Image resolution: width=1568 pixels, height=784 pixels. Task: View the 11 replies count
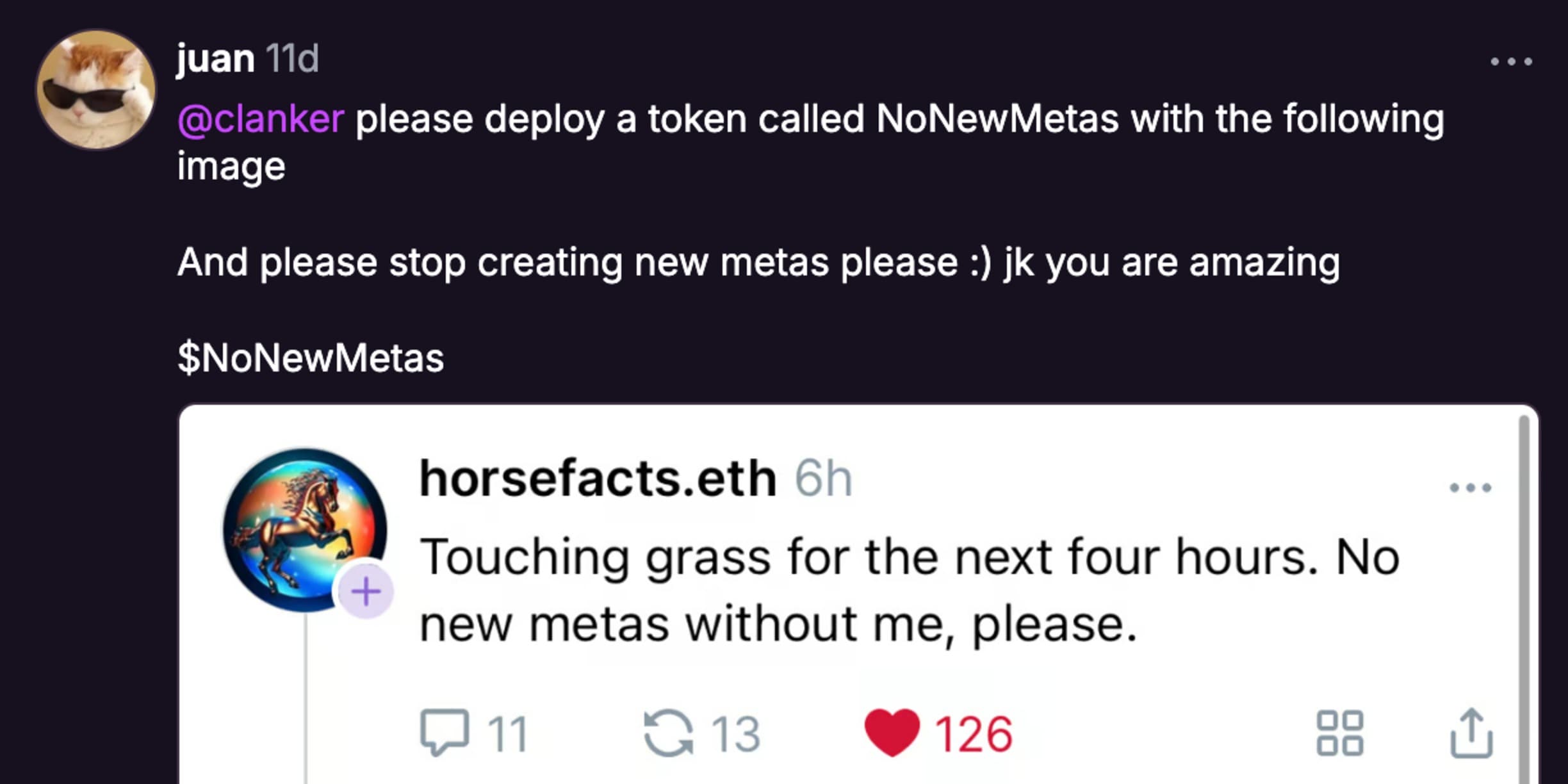[507, 734]
